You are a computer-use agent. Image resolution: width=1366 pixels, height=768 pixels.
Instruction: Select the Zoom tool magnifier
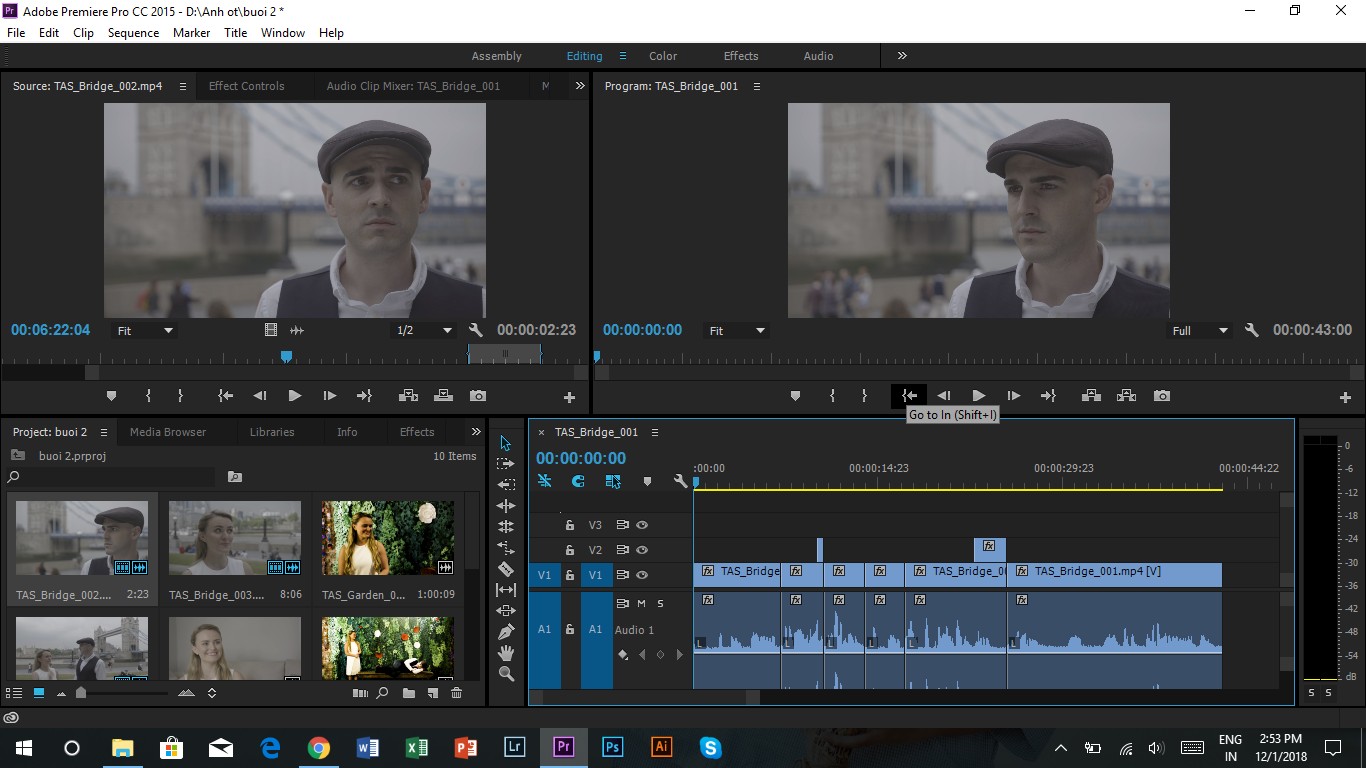pyautogui.click(x=506, y=674)
